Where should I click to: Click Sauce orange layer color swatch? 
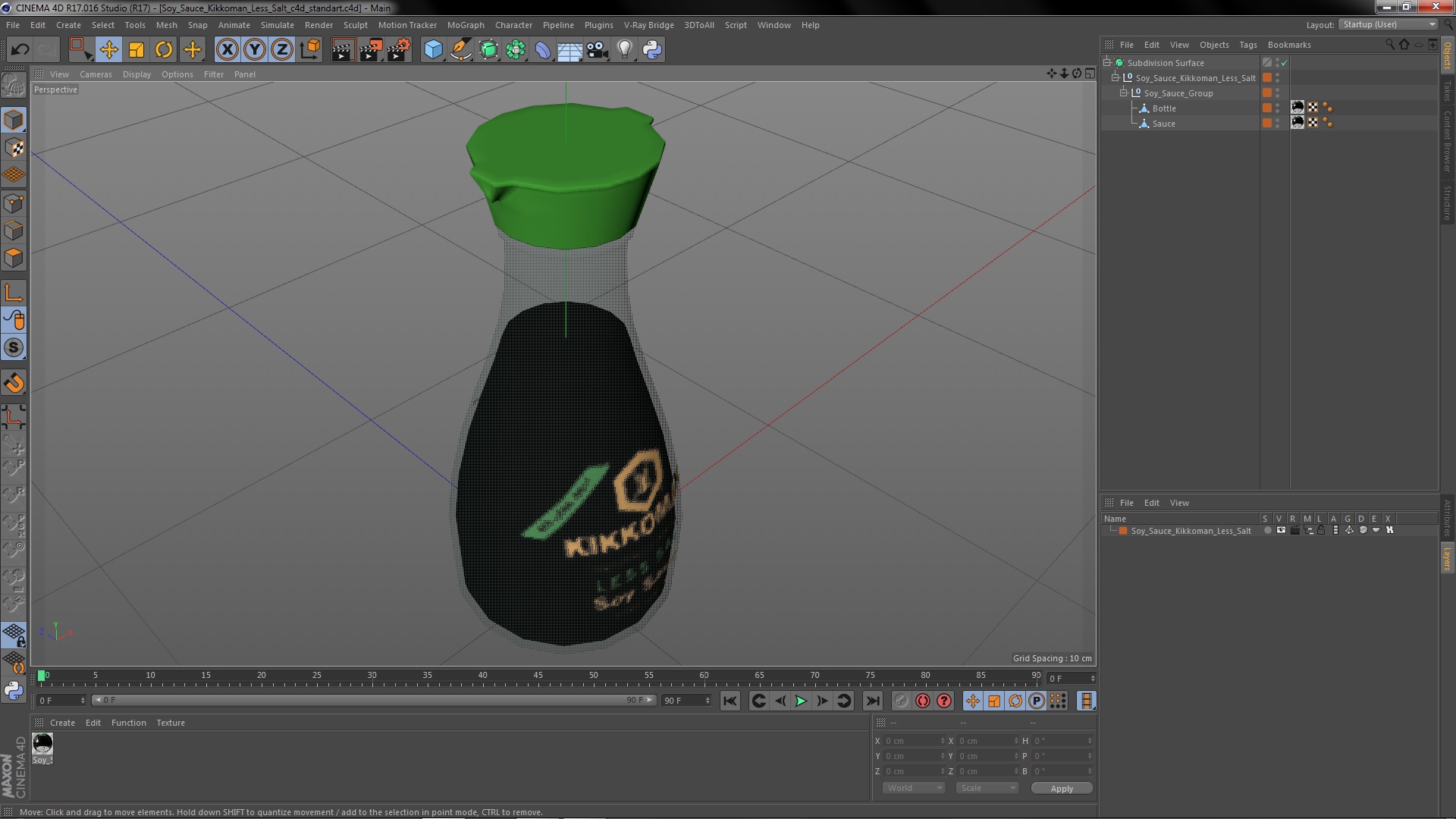pos(1266,123)
